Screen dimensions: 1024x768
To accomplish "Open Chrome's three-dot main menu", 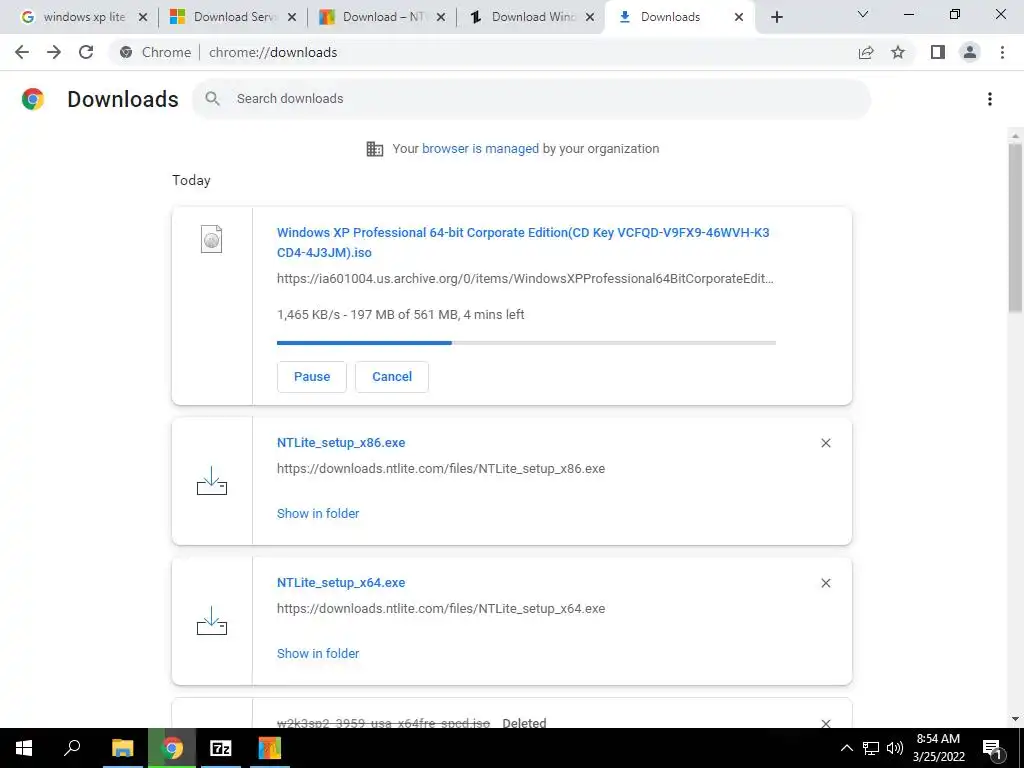I will click(1002, 52).
